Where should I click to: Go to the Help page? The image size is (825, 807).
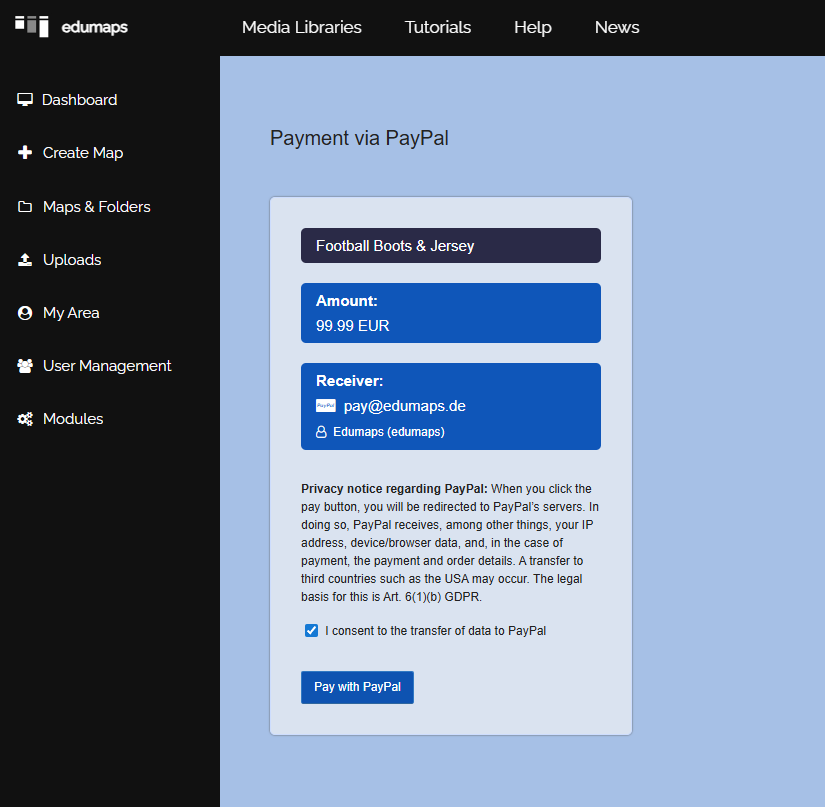tap(533, 27)
